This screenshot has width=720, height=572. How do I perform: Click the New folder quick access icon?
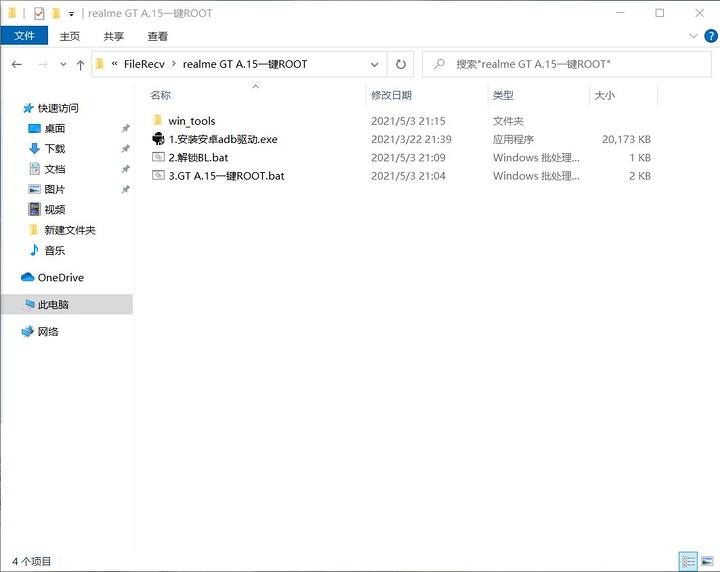point(56,13)
